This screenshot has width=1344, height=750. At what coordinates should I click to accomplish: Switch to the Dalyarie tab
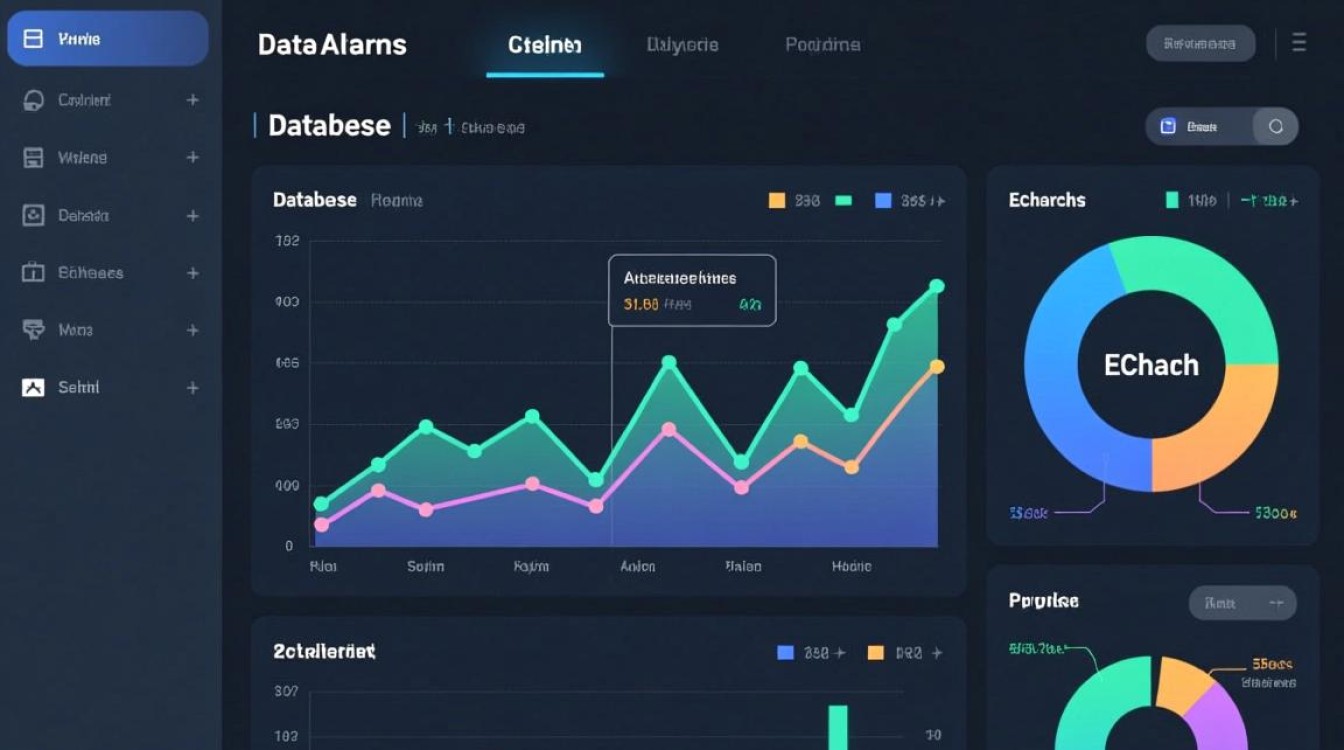(682, 45)
